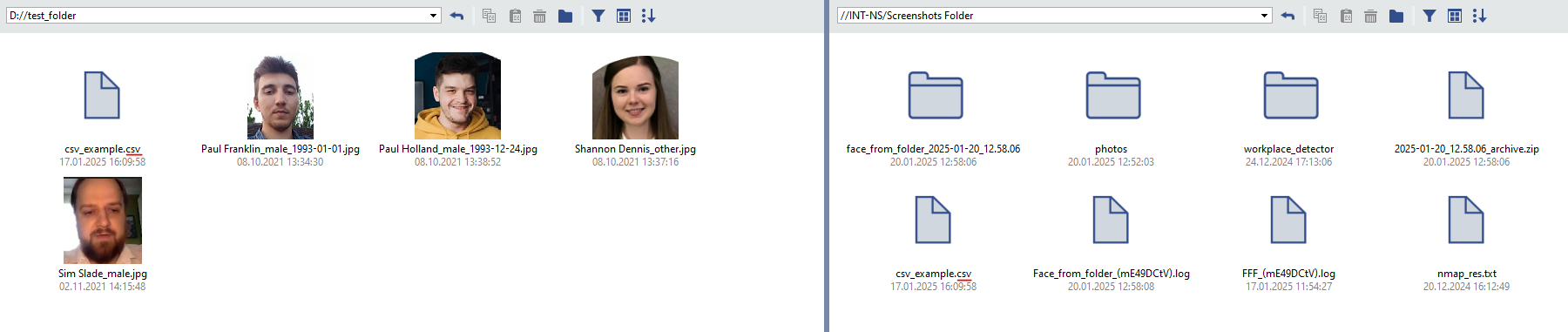The width and height of the screenshot is (1568, 332).
Task: Select the photos folder in right pane
Action: [1112, 96]
